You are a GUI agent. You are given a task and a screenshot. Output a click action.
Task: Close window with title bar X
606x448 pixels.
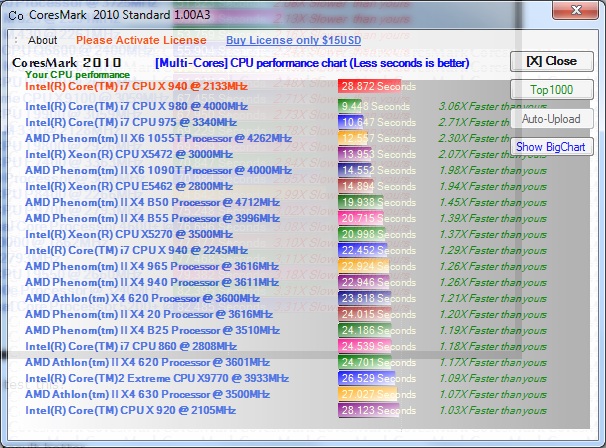576,10
